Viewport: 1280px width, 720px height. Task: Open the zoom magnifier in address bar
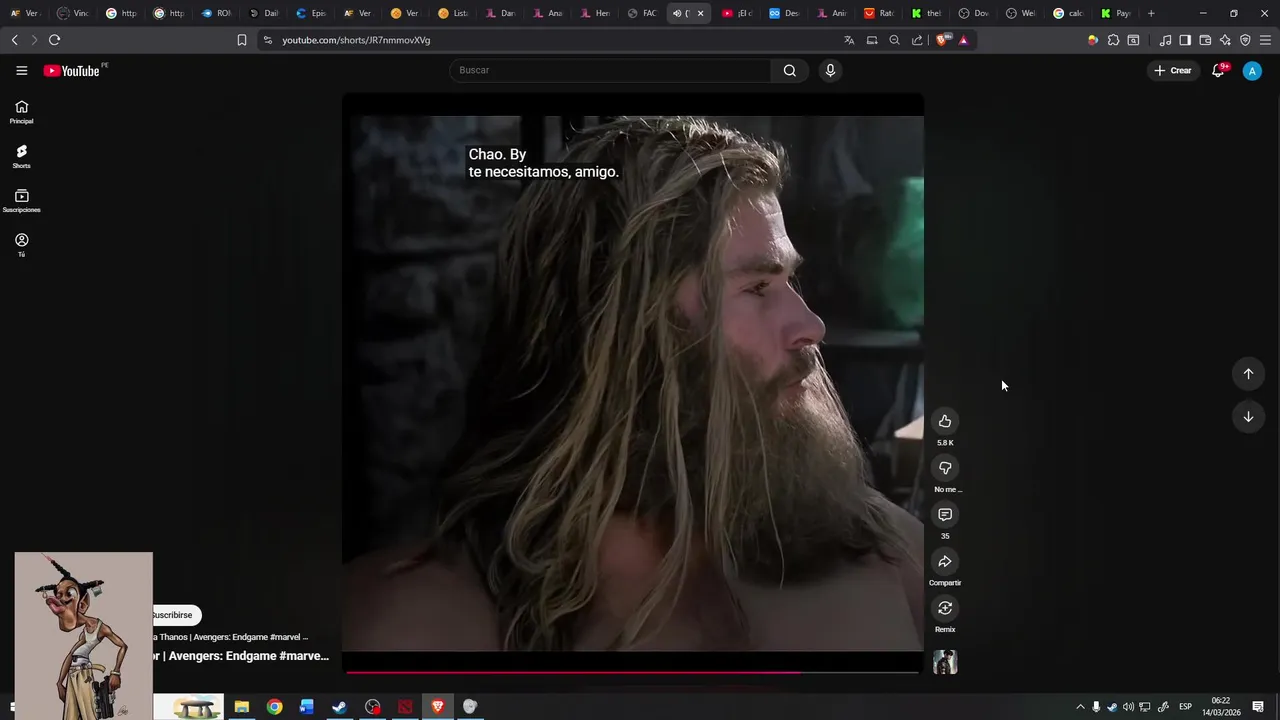[x=894, y=40]
